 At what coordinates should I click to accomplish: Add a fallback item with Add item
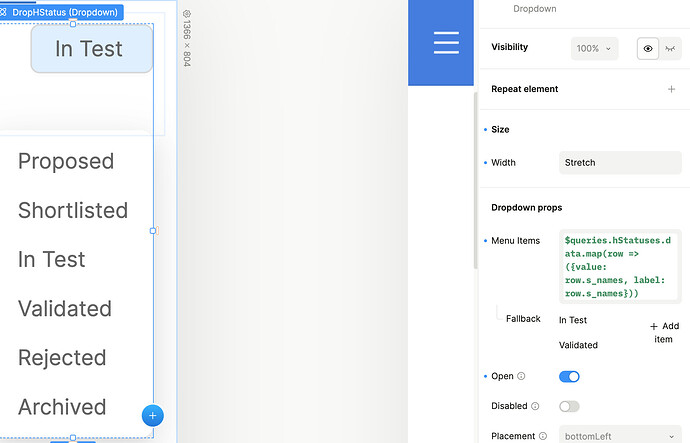pyautogui.click(x=664, y=333)
